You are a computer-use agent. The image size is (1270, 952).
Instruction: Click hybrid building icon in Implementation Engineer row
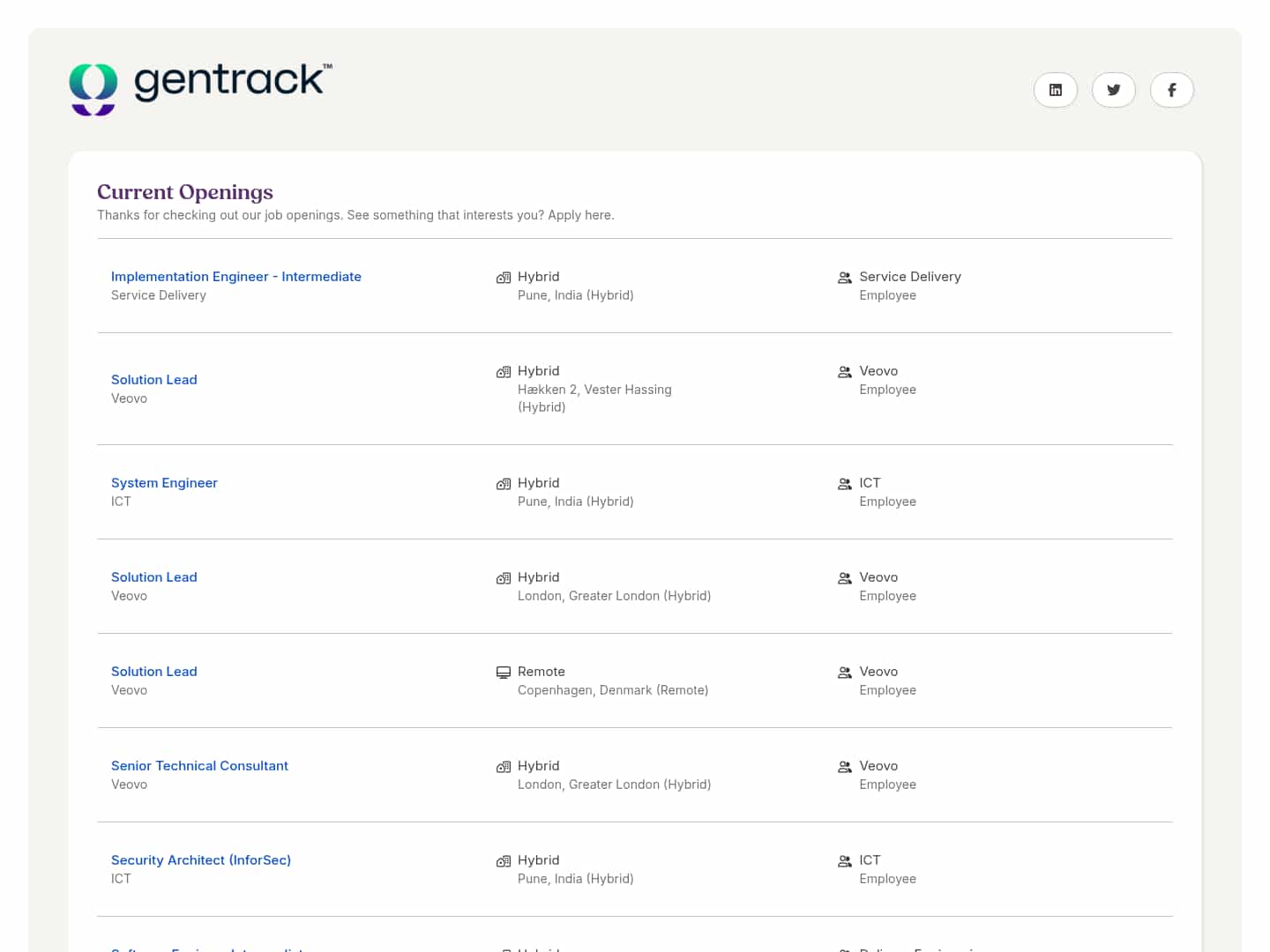pyautogui.click(x=504, y=278)
